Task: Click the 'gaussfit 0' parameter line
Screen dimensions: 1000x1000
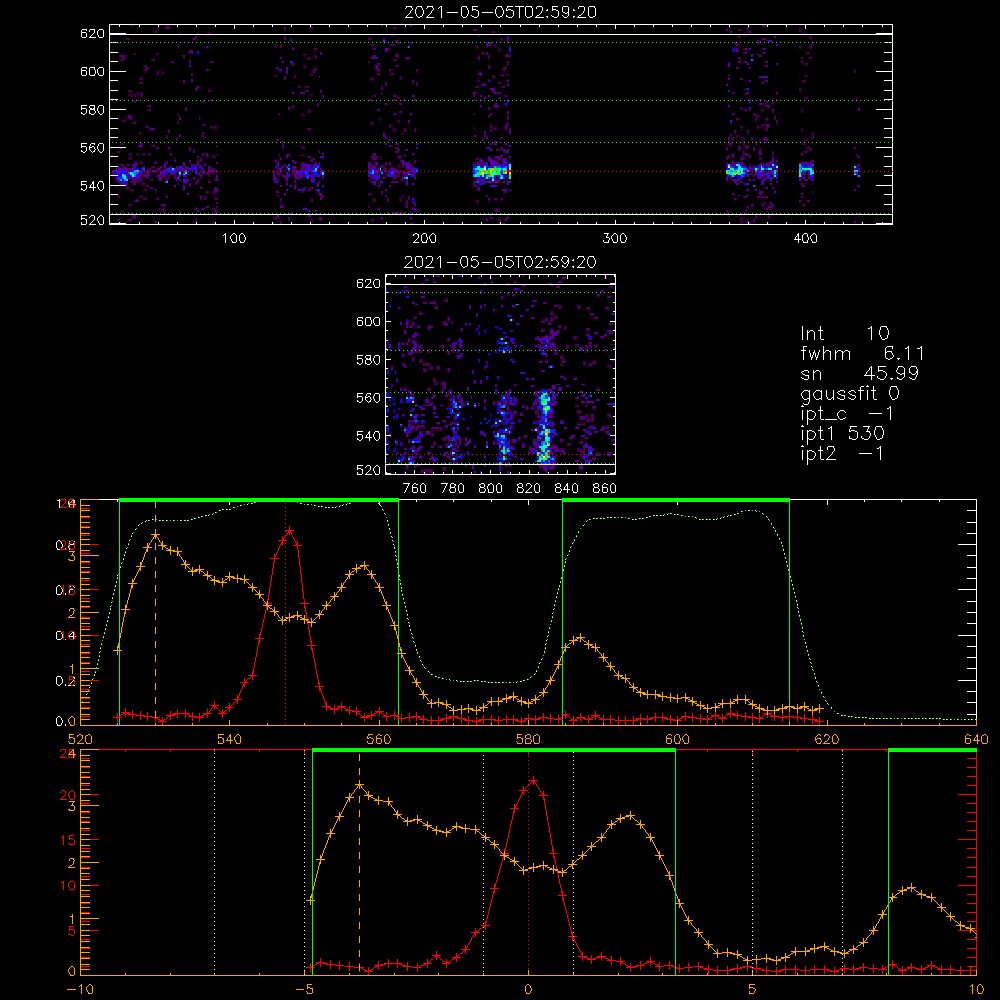Action: pos(850,393)
